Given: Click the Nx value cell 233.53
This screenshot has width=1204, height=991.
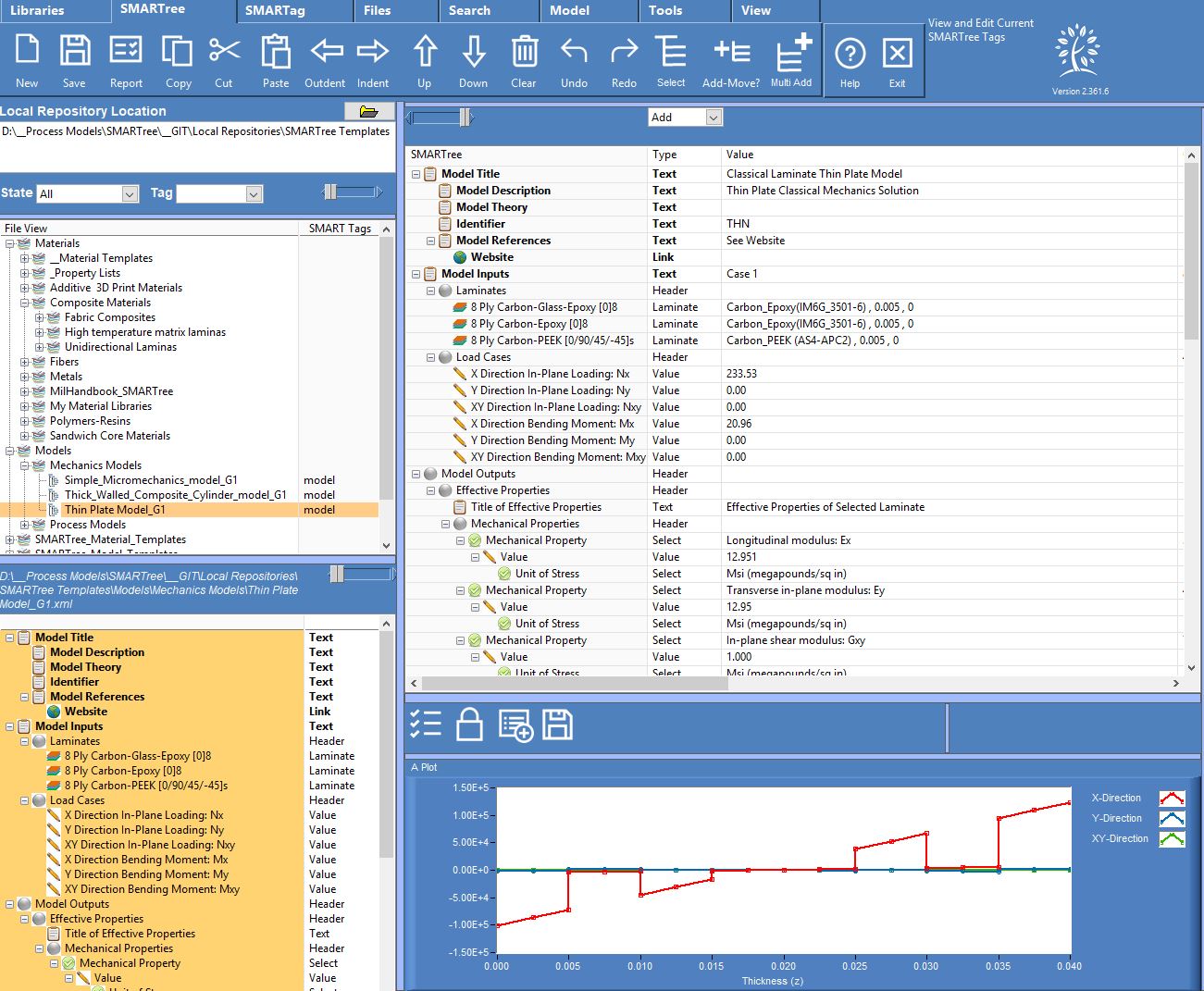Looking at the screenshot, I should (951, 374).
